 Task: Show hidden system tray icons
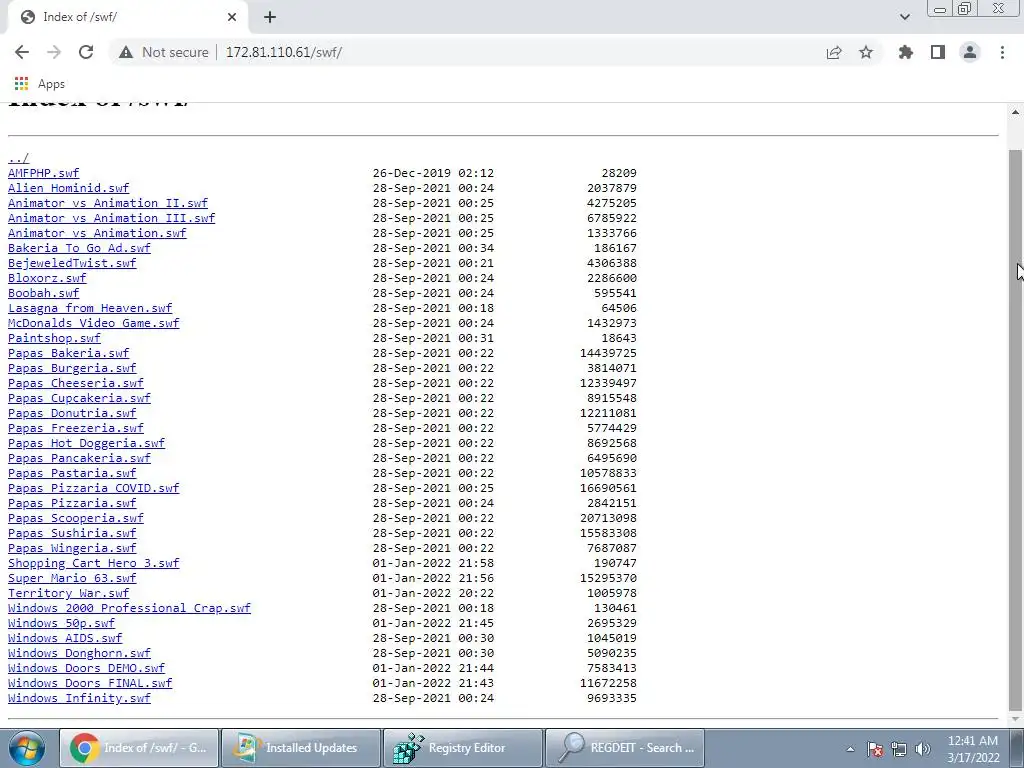pos(850,749)
